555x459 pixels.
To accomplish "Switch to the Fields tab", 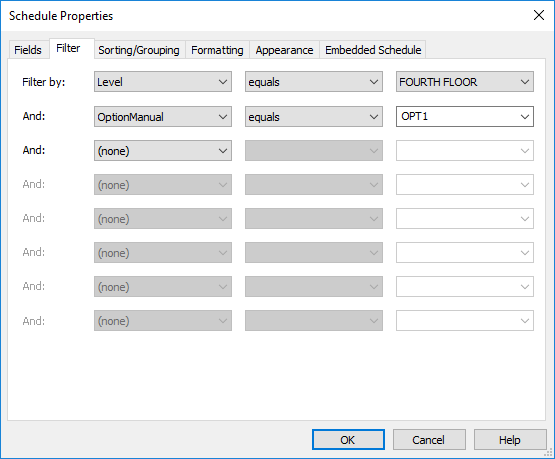I will click(x=28, y=50).
